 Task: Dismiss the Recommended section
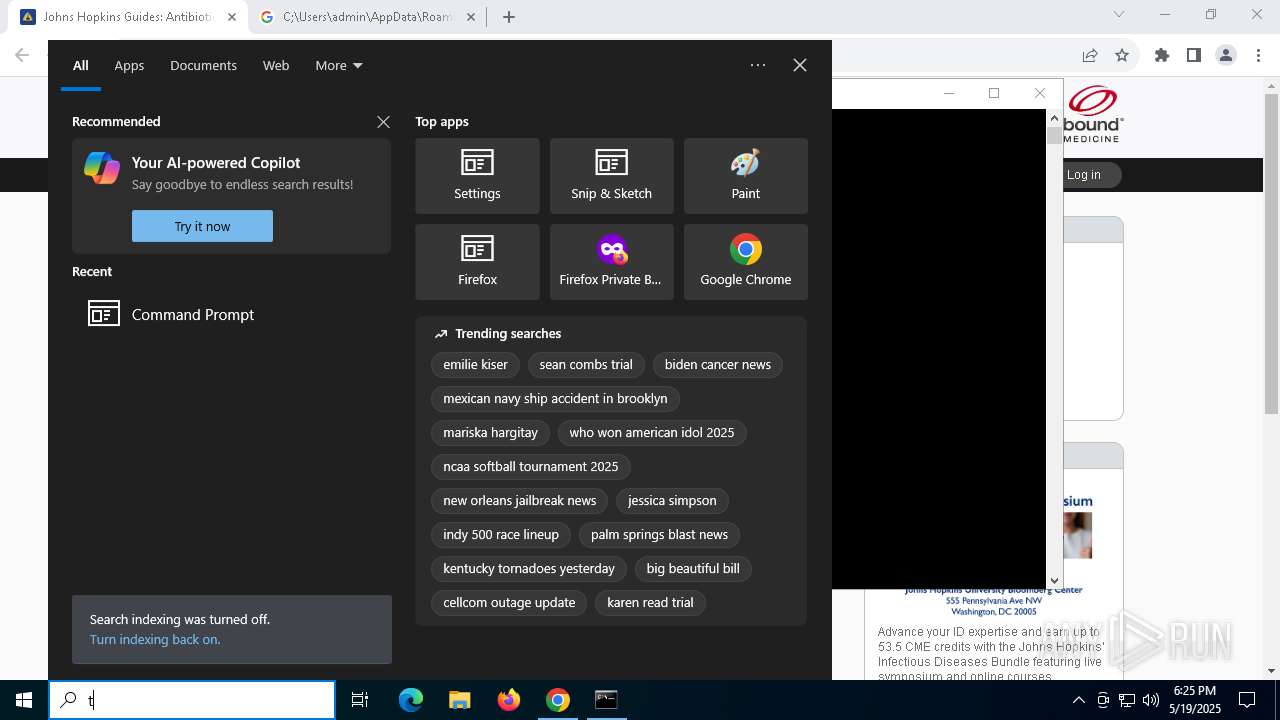click(x=383, y=122)
